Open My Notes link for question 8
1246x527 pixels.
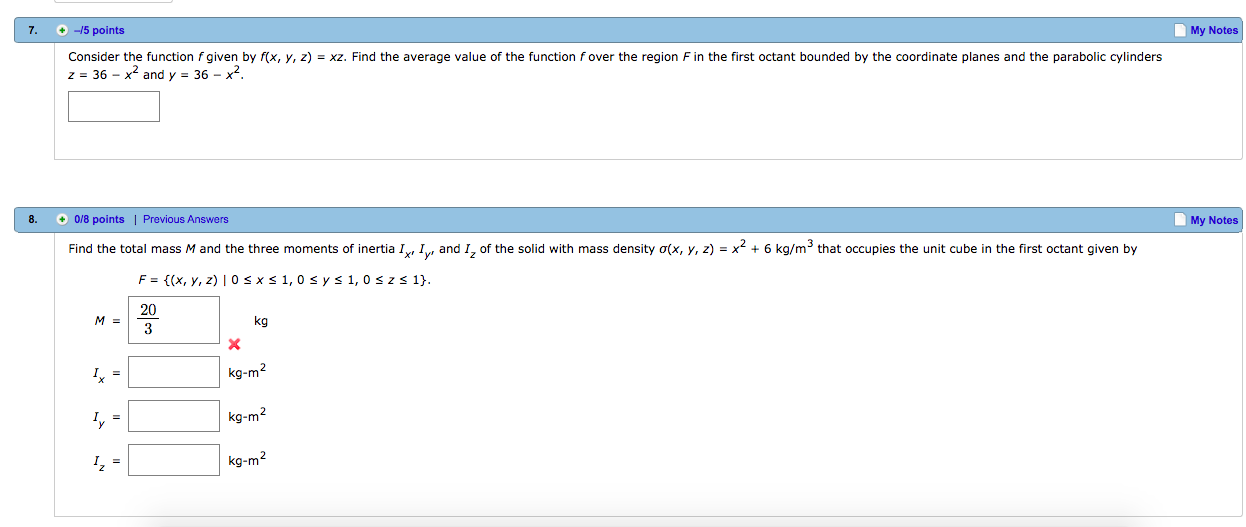pyautogui.click(x=1214, y=220)
